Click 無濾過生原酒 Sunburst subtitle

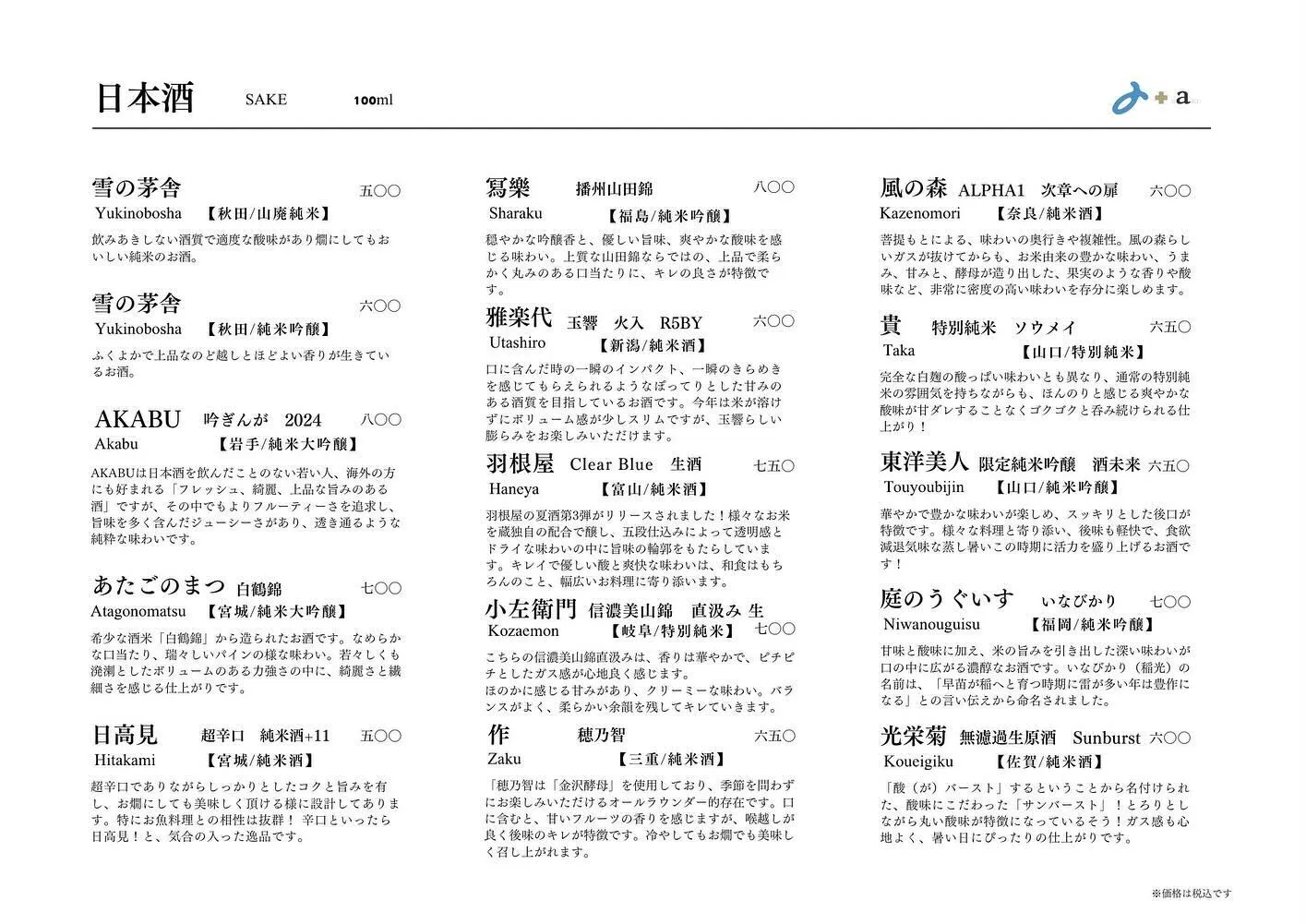1049,738
